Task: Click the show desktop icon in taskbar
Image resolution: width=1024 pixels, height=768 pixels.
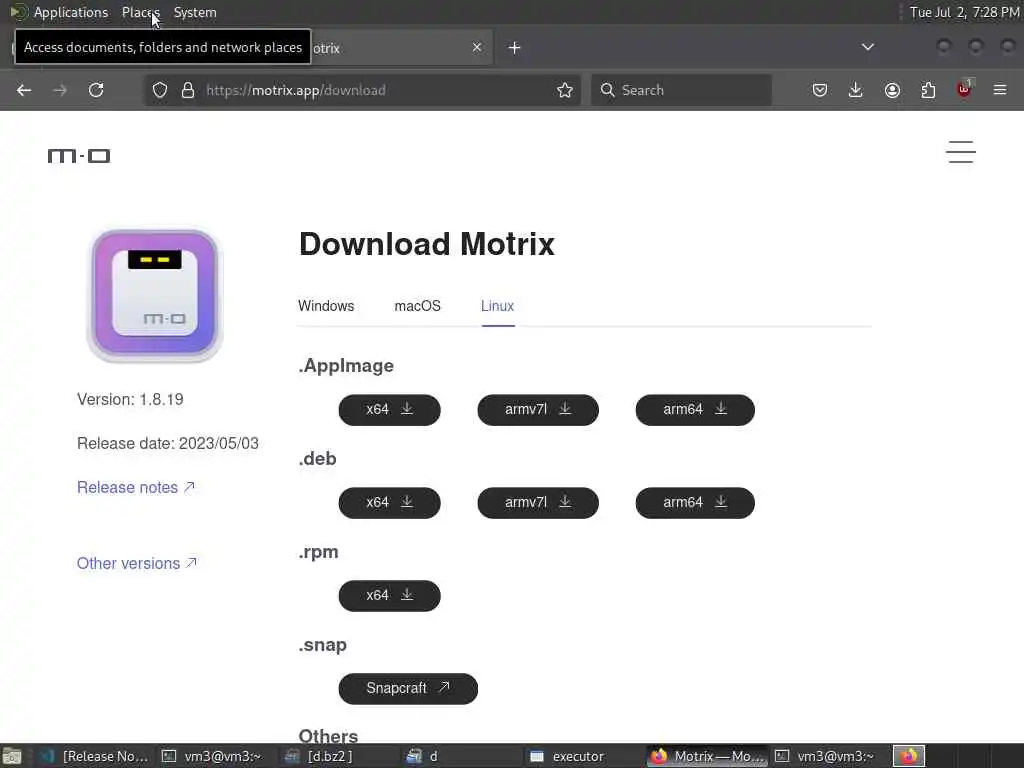Action: (x=12, y=756)
